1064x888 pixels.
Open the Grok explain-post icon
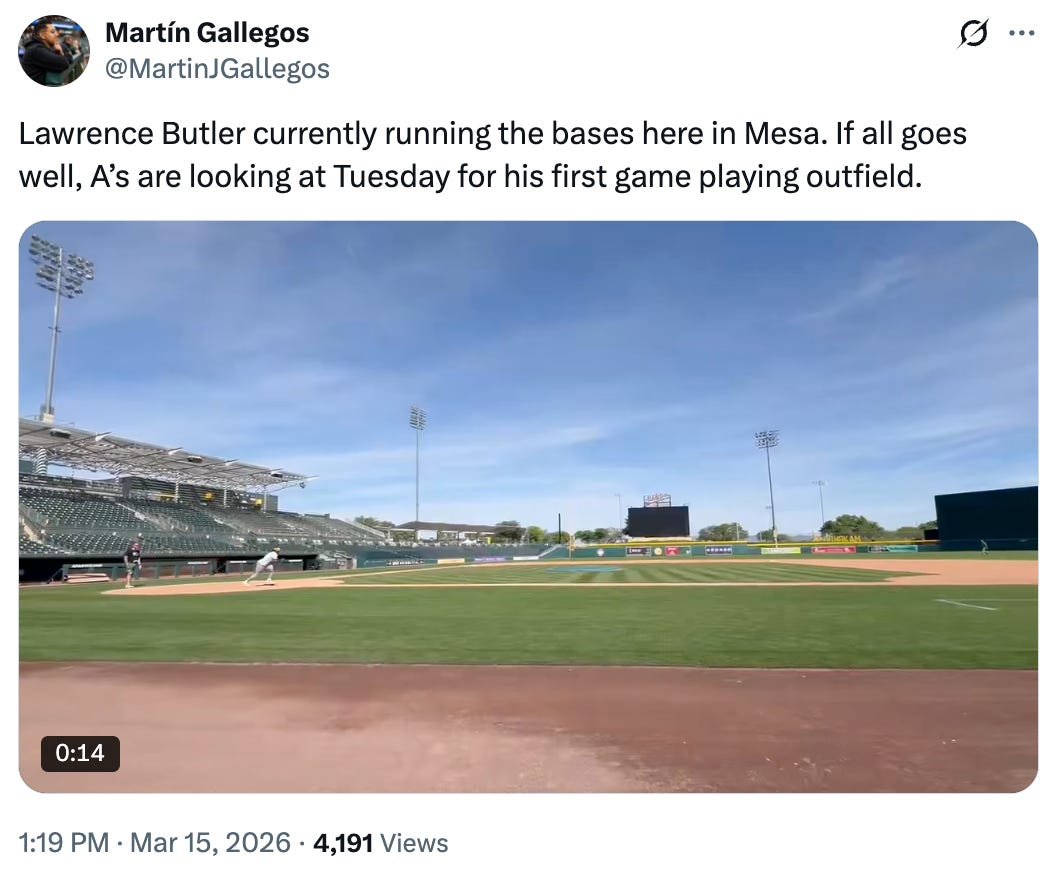click(x=972, y=34)
